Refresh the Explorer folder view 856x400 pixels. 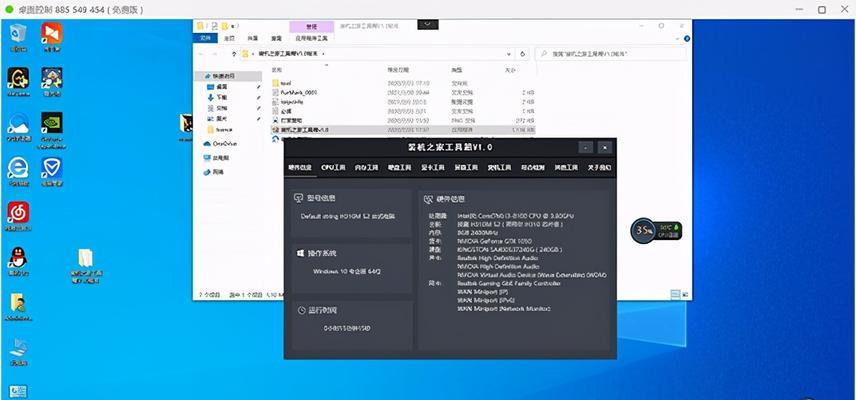[x=522, y=54]
